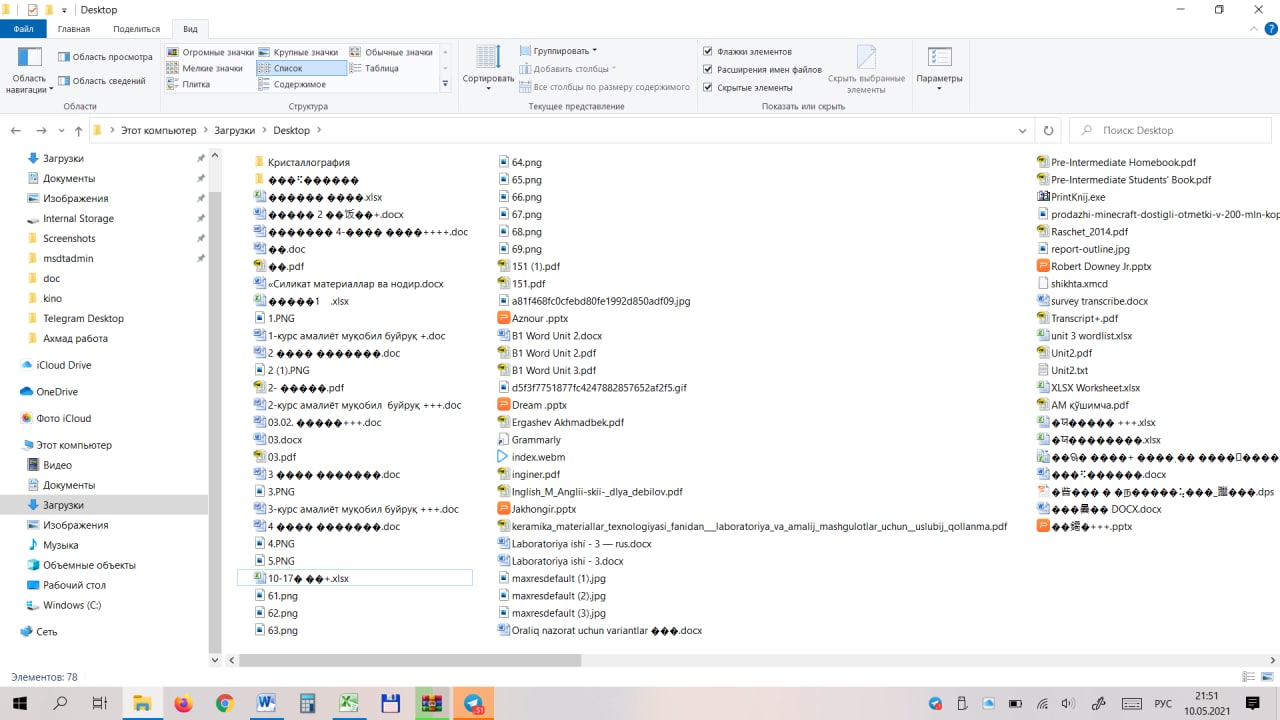The height and width of the screenshot is (720, 1280).
Task: Launch Firefox from the taskbar
Action: pos(183,703)
